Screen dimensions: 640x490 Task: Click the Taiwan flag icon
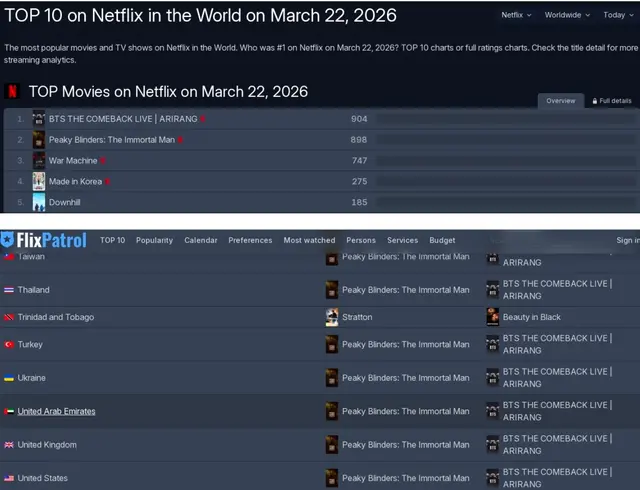(x=9, y=257)
